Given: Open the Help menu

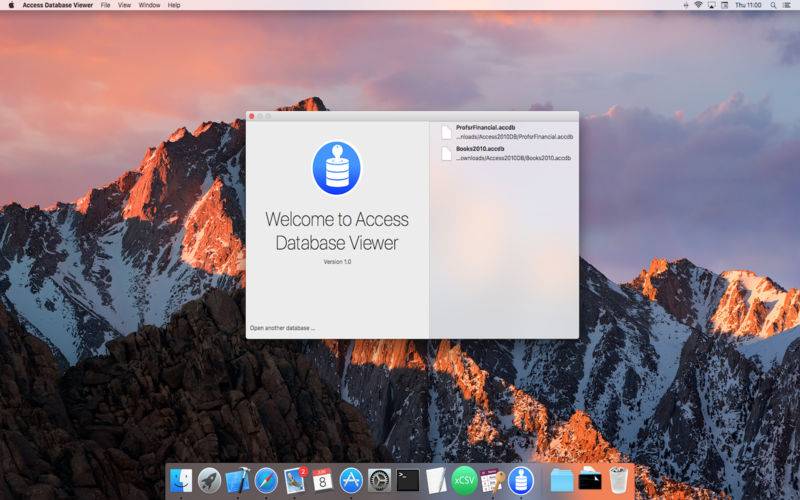Looking at the screenshot, I should (x=174, y=5).
